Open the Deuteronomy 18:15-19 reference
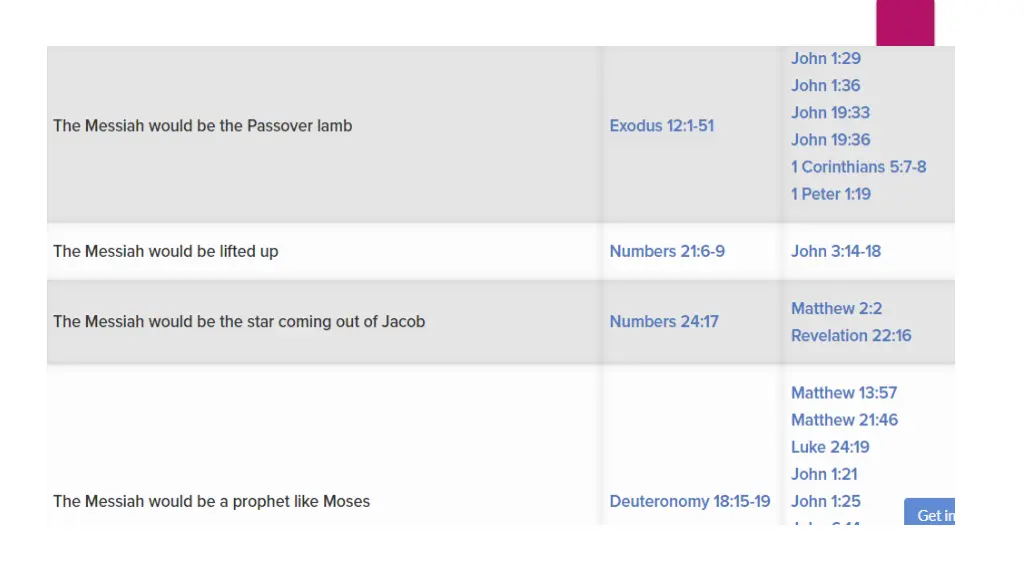 click(x=690, y=501)
